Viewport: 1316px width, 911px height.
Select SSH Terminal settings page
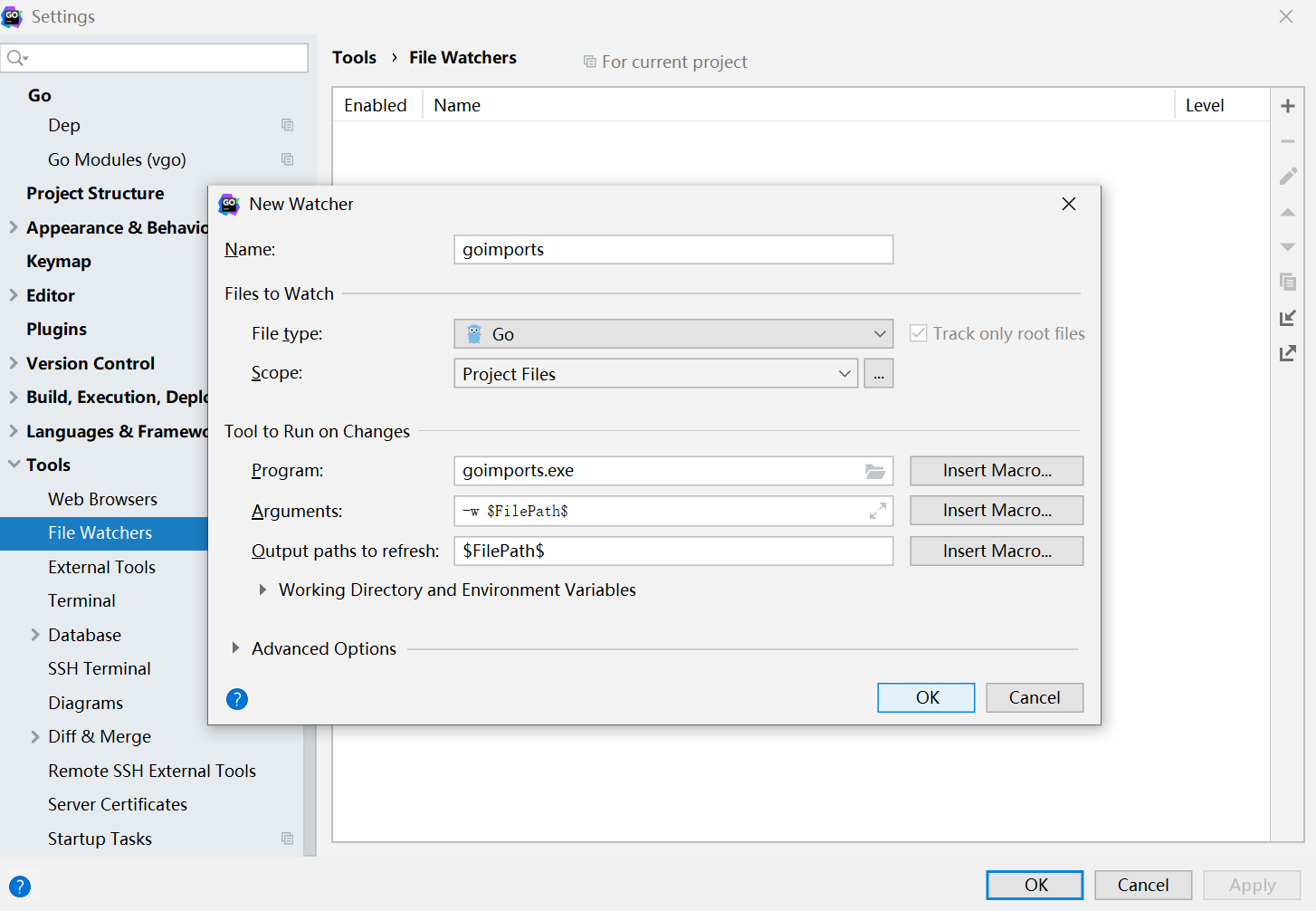point(100,668)
